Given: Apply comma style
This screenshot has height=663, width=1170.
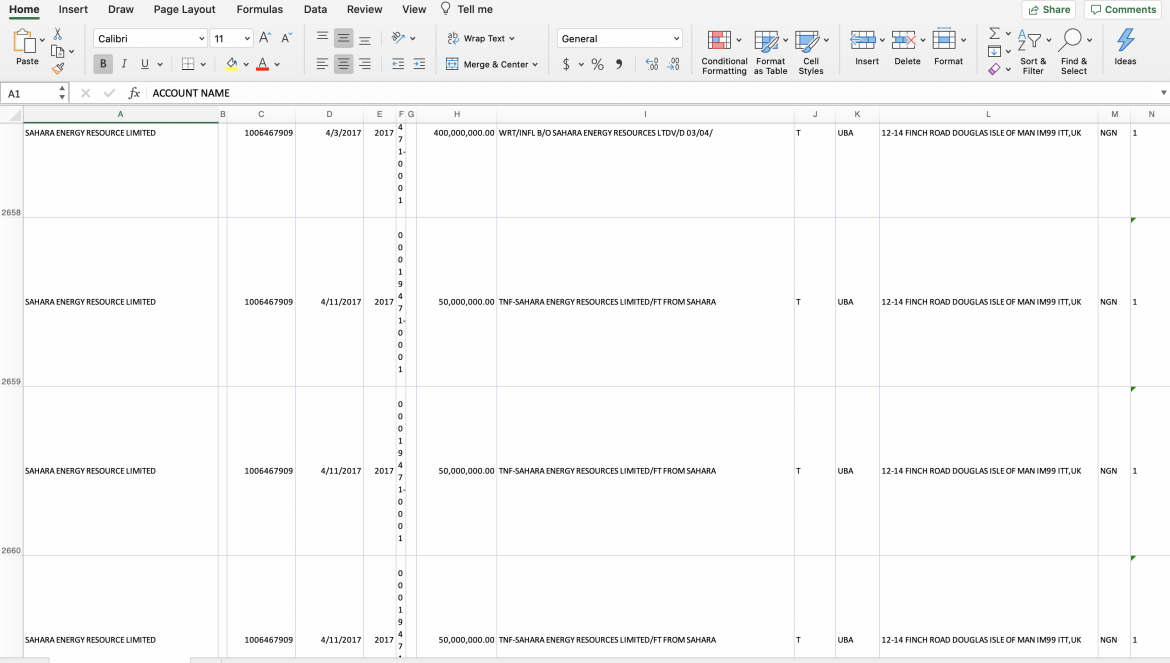Looking at the screenshot, I should (619, 64).
